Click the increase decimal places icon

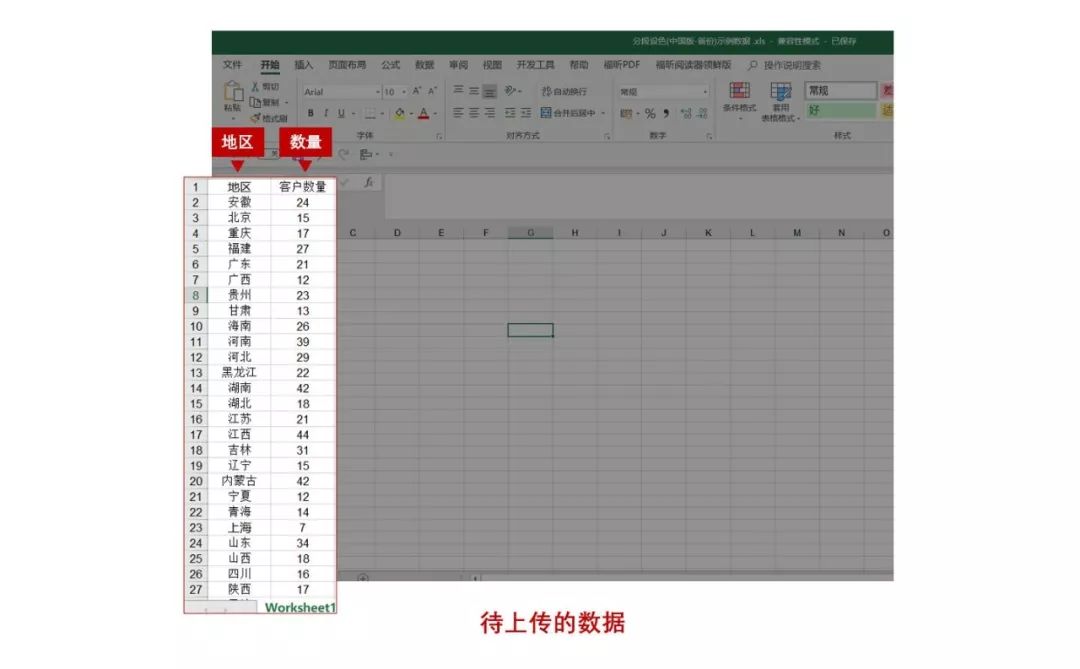(685, 113)
